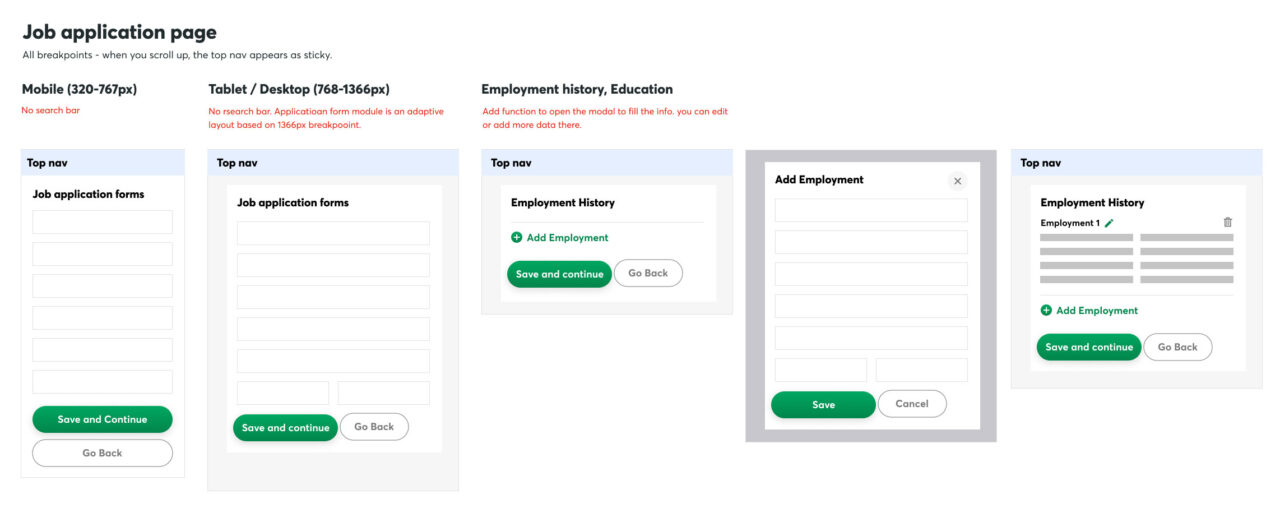Click Save and Continue in mobile layout
This screenshot has height=508, width=1280.
click(102, 420)
